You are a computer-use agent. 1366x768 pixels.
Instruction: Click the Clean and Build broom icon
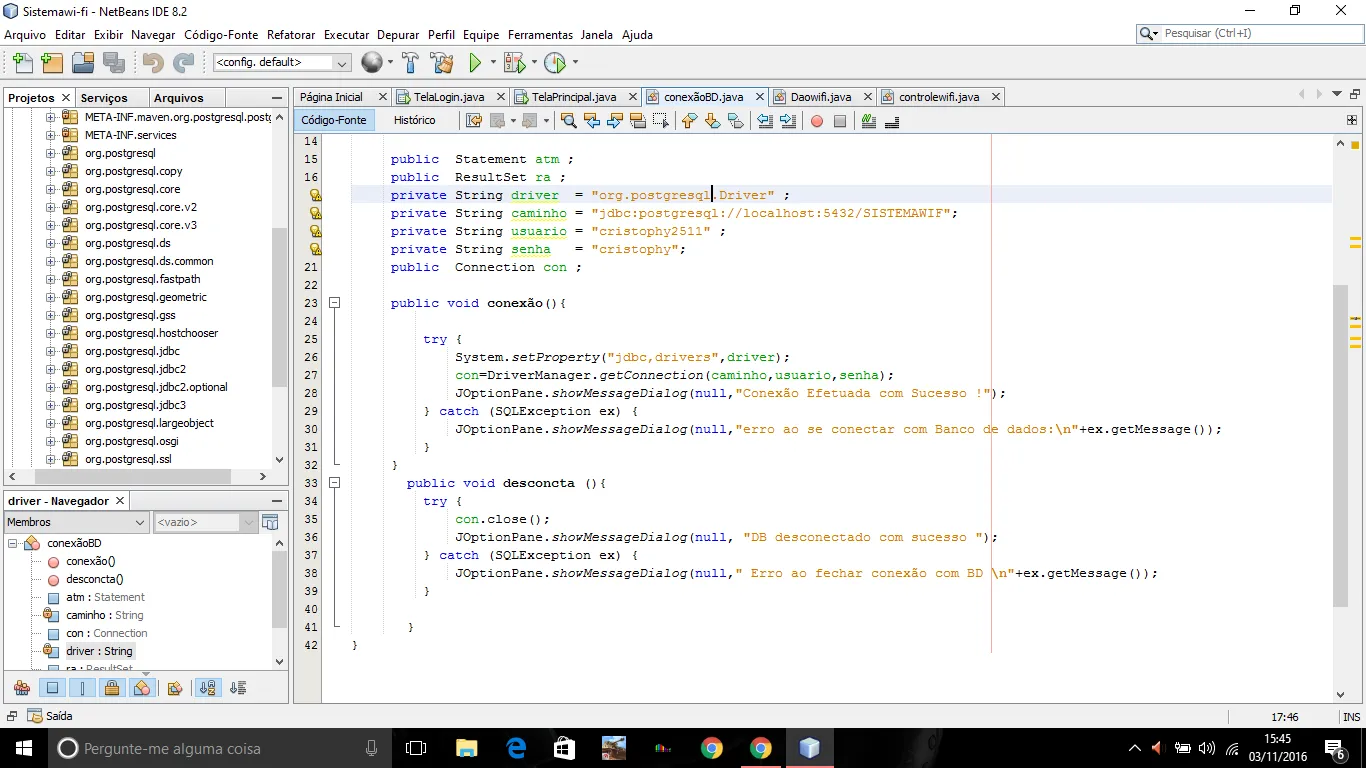pos(443,63)
